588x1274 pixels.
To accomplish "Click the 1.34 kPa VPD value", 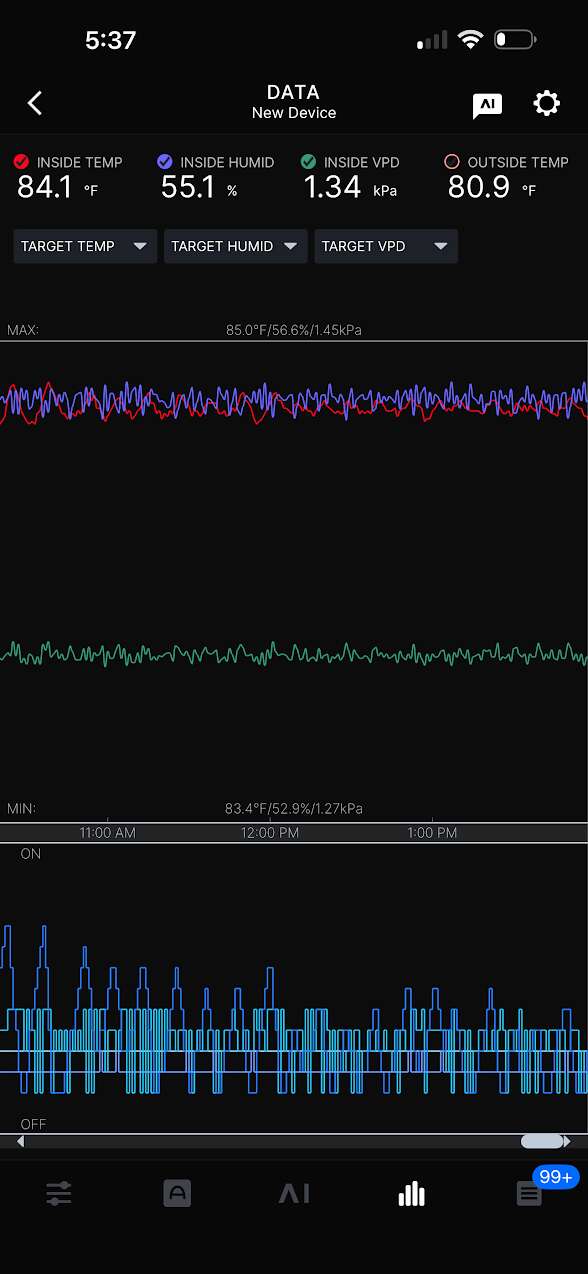I will [350, 187].
